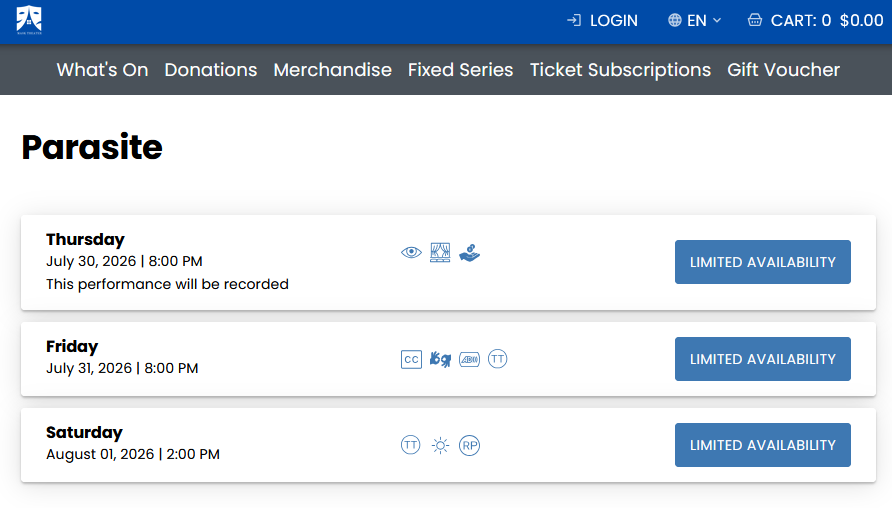Open the What's On menu item
892x508 pixels.
tap(102, 70)
